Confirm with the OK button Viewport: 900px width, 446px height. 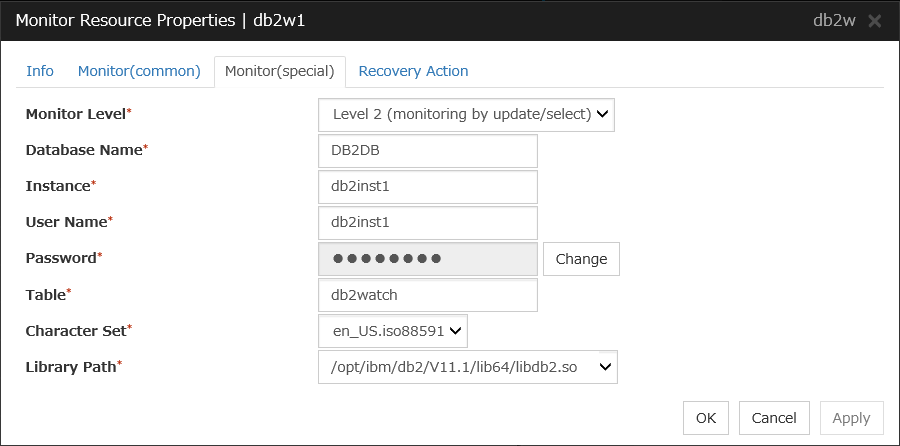[706, 418]
